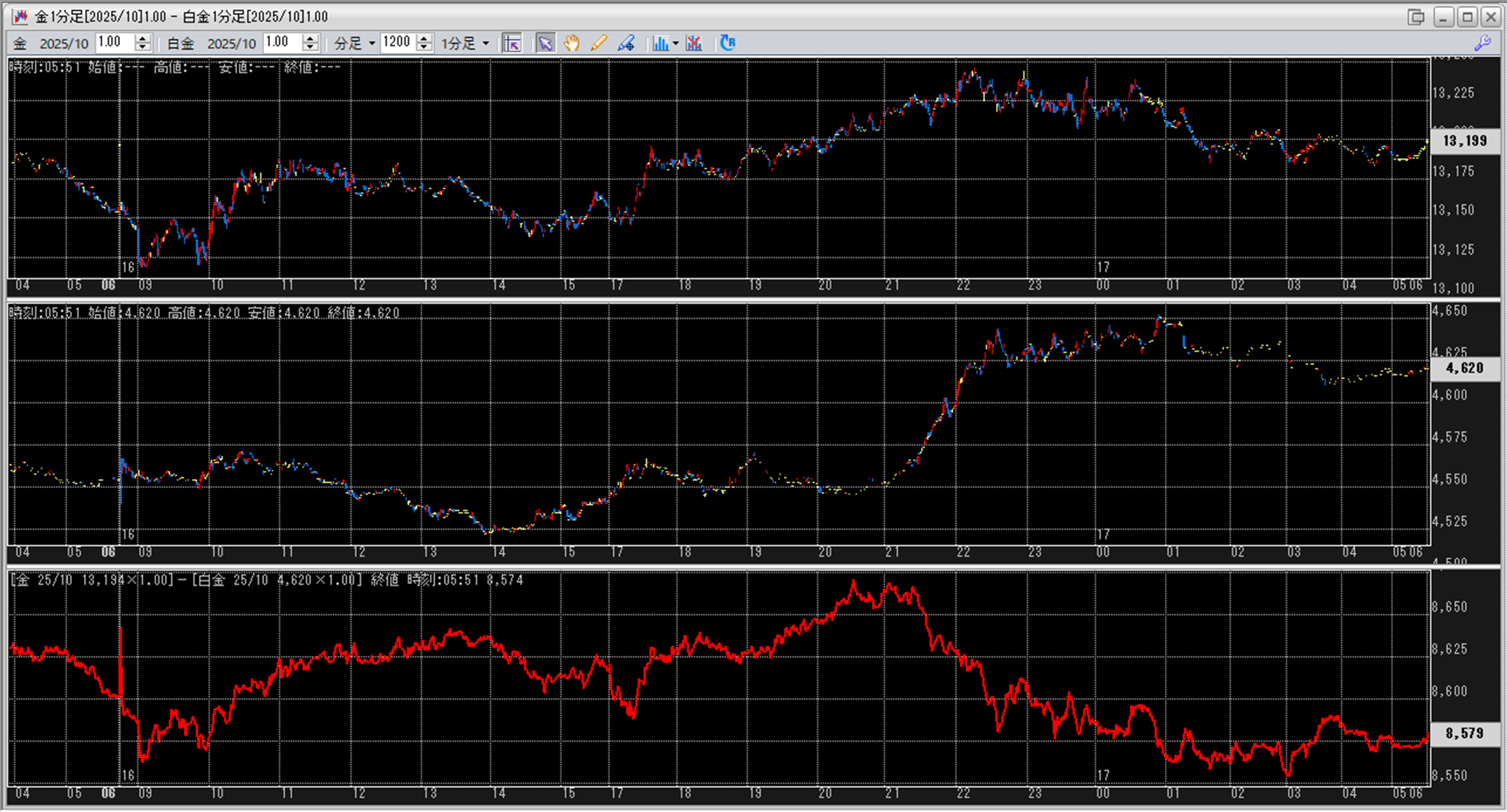Screen dimensions: 1507x812
Task: Toggle the crosshair cursor display button
Action: tap(512, 43)
